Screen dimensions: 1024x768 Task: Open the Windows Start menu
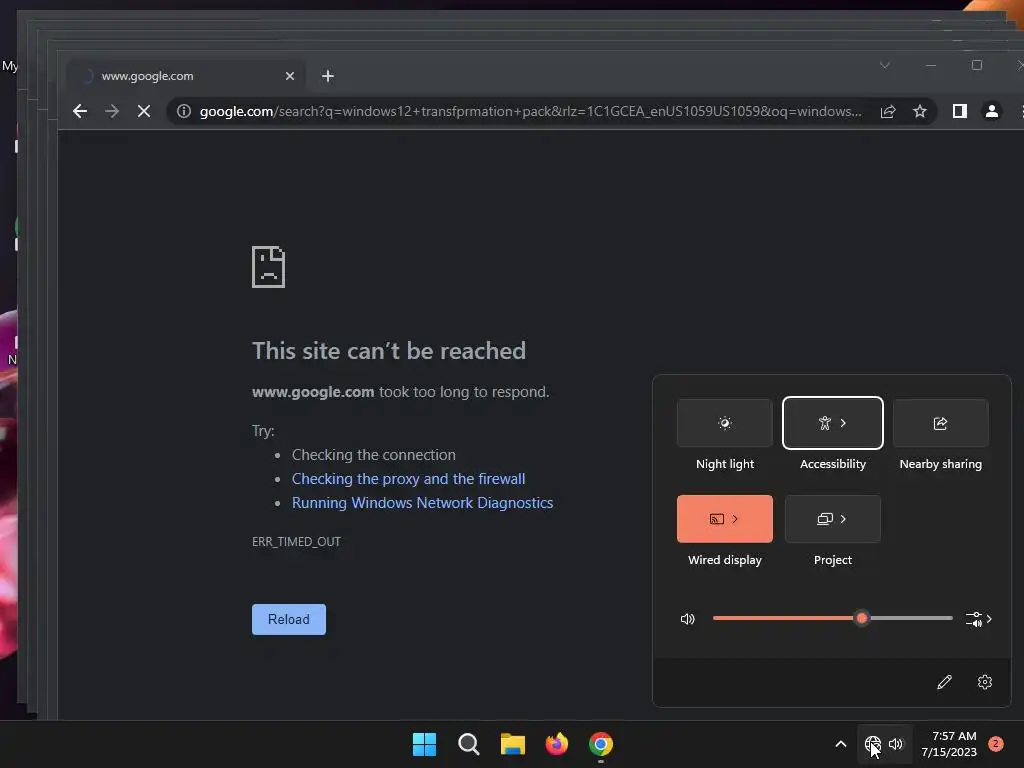[424, 744]
